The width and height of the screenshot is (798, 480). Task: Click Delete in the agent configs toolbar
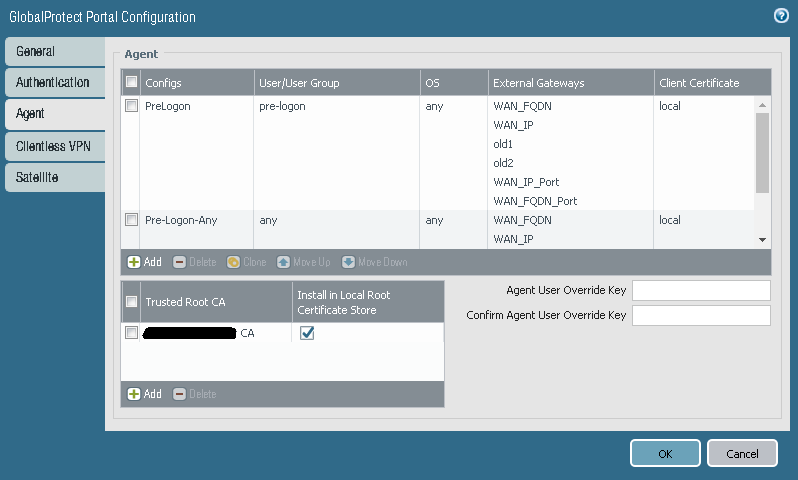pyautogui.click(x=194, y=262)
